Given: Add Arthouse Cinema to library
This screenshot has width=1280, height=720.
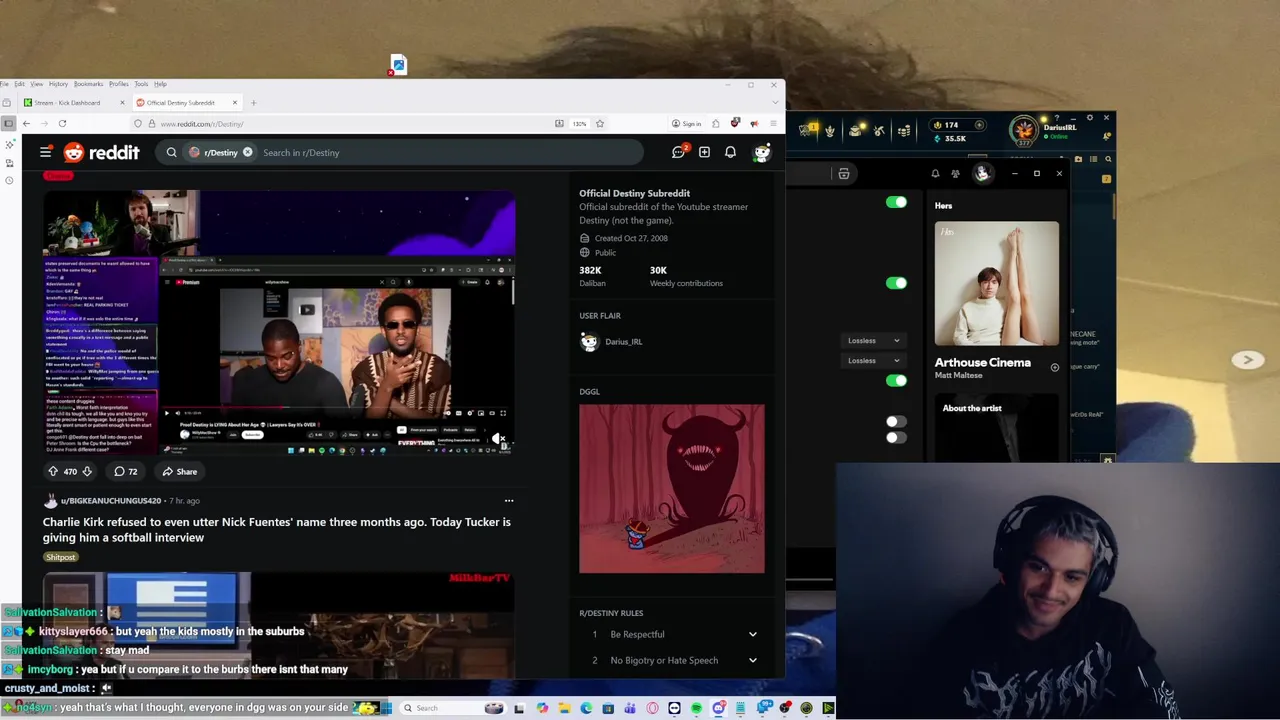Looking at the screenshot, I should pyautogui.click(x=1054, y=368).
